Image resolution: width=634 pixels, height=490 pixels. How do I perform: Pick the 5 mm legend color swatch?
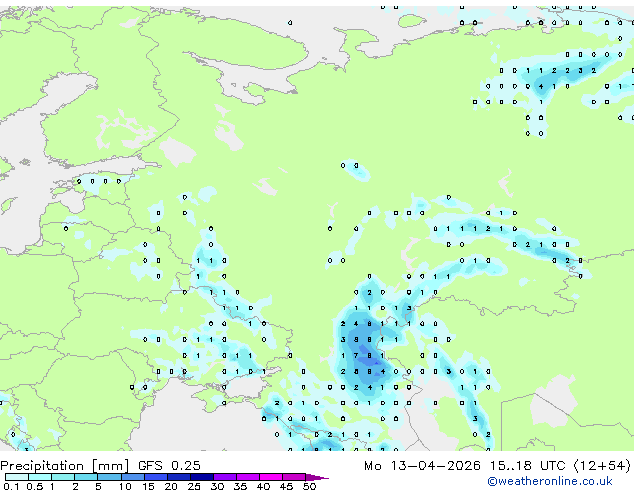point(110,477)
